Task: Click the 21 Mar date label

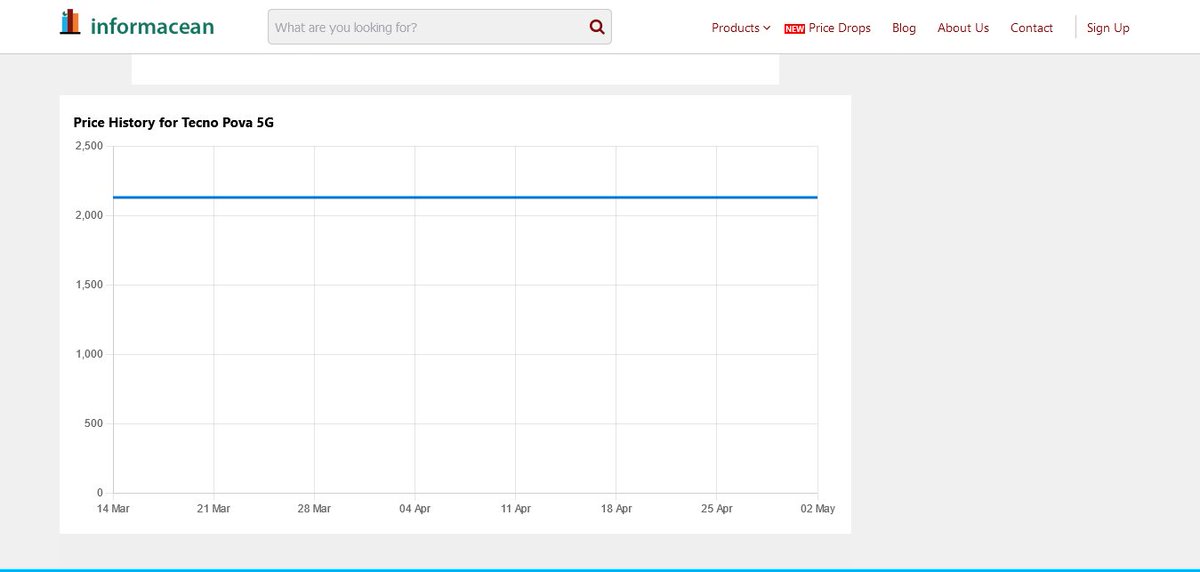Action: point(214,509)
